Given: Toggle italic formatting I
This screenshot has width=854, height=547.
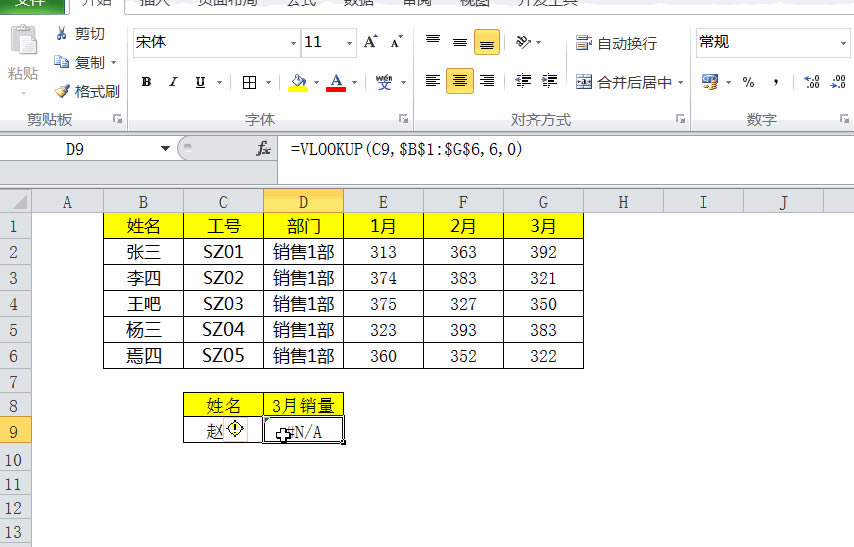Looking at the screenshot, I should click(173, 82).
